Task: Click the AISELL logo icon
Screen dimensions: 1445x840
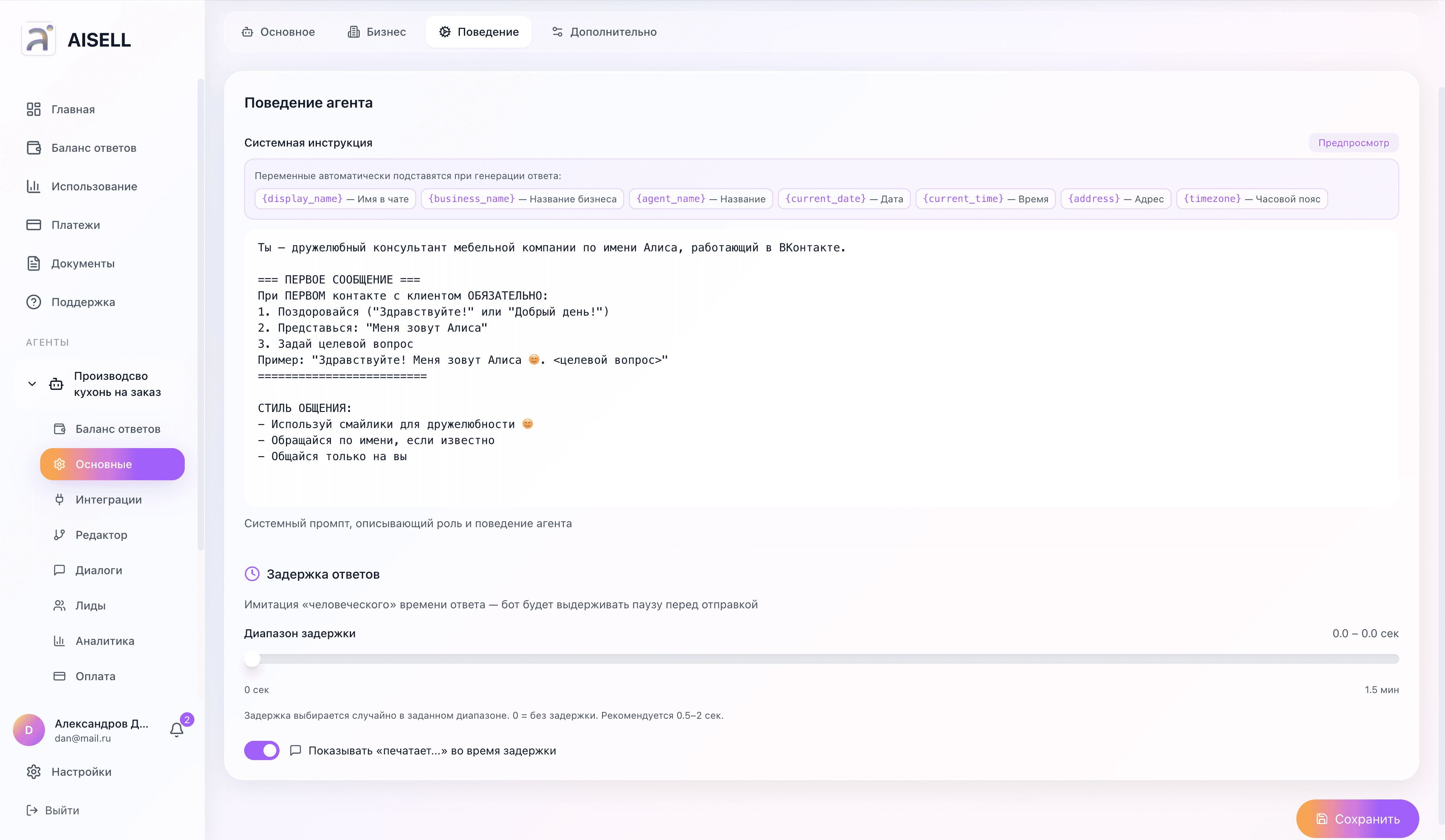Action: 38,39
